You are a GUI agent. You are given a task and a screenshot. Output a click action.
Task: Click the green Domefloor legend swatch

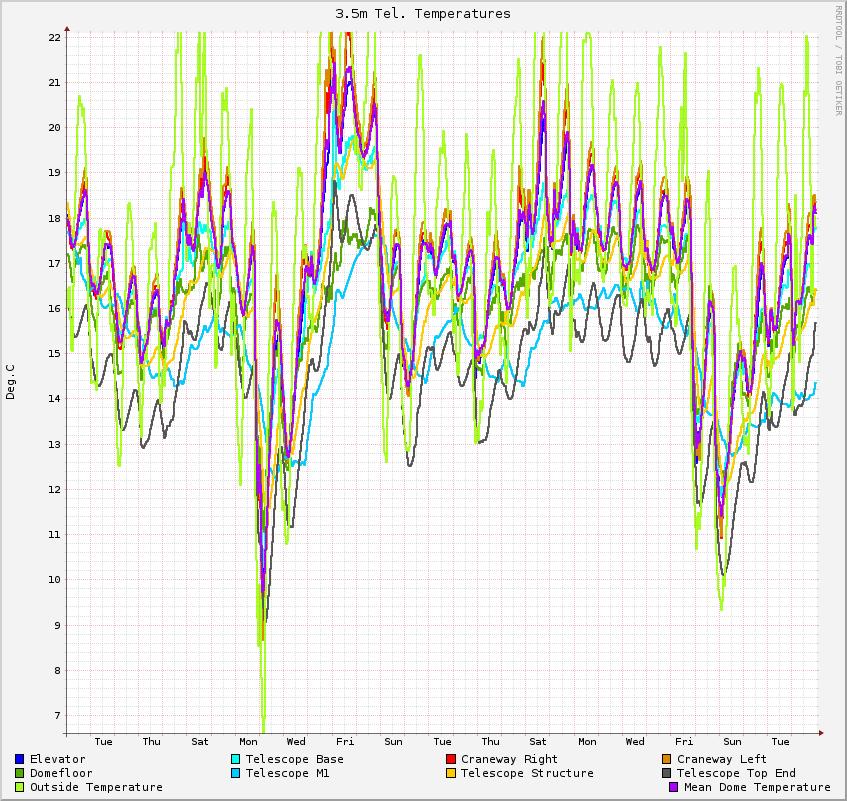tap(20, 773)
